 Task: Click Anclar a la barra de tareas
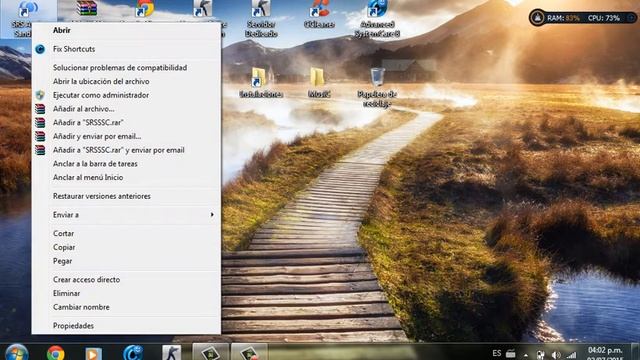126,164
